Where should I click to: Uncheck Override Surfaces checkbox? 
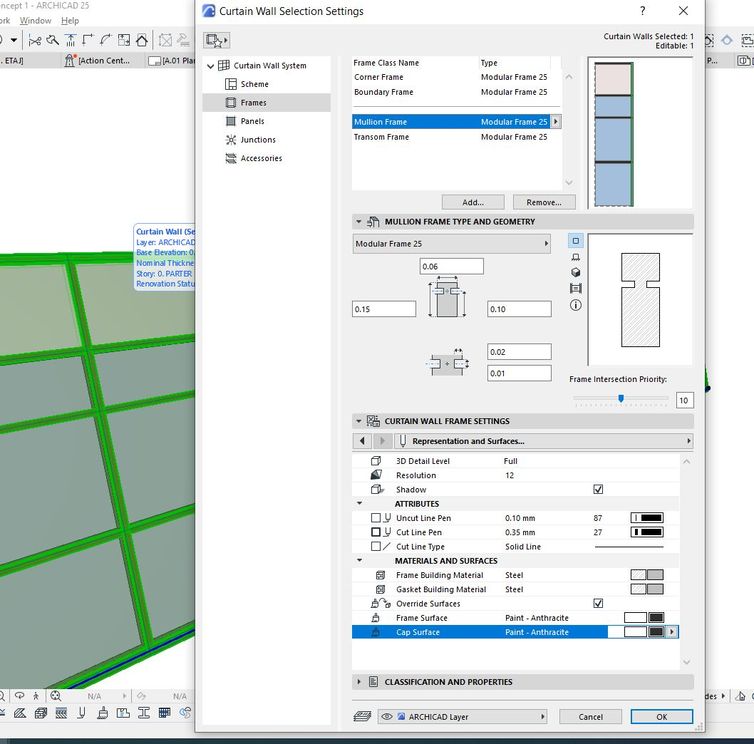pyautogui.click(x=598, y=604)
